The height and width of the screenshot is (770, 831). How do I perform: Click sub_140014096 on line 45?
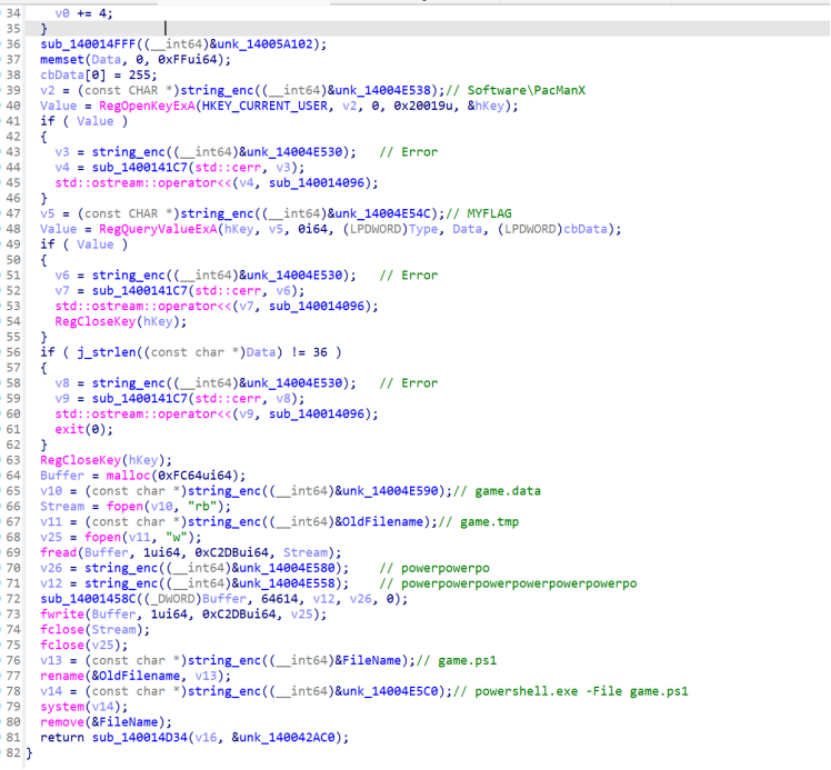pos(316,182)
